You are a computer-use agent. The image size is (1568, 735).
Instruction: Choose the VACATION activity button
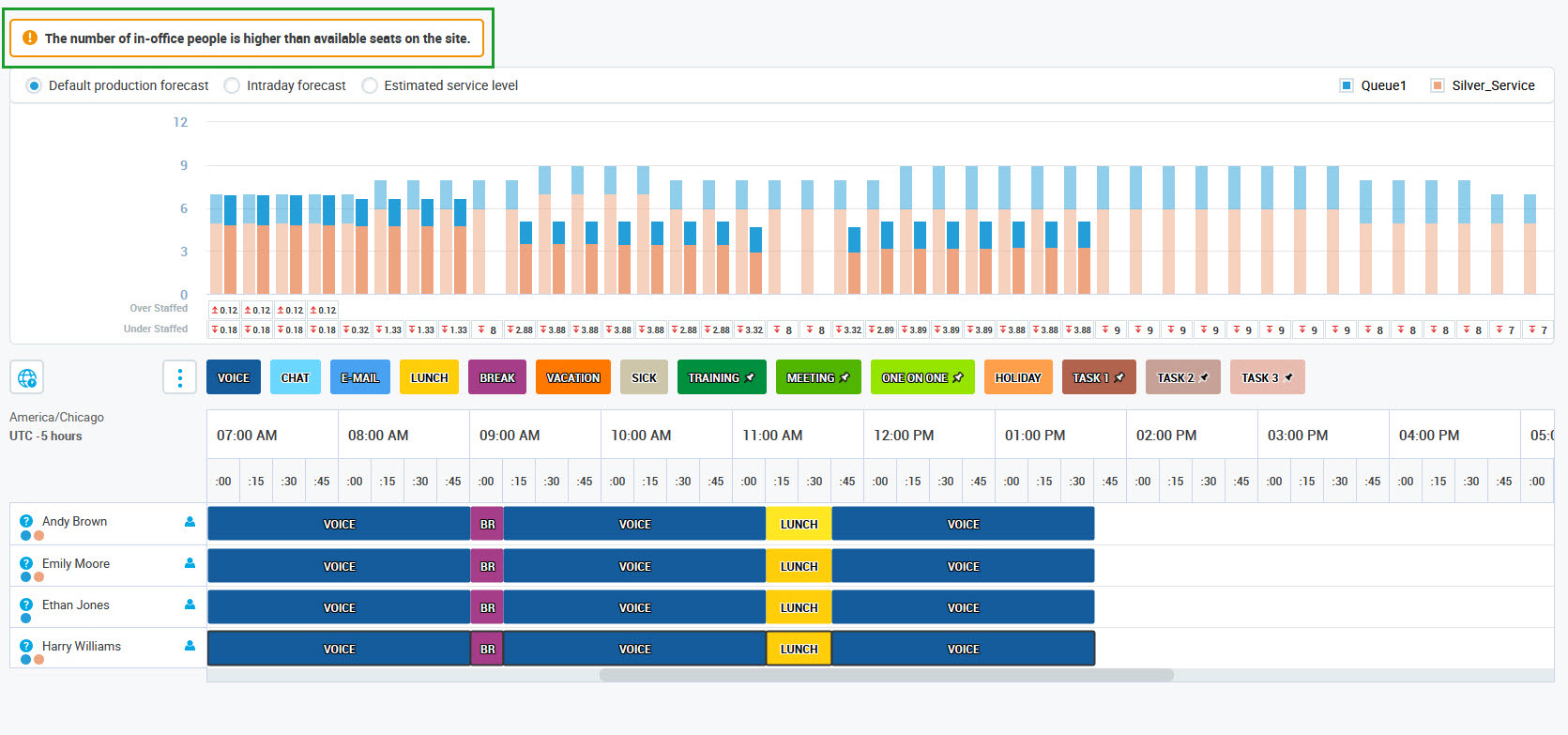pyautogui.click(x=573, y=377)
